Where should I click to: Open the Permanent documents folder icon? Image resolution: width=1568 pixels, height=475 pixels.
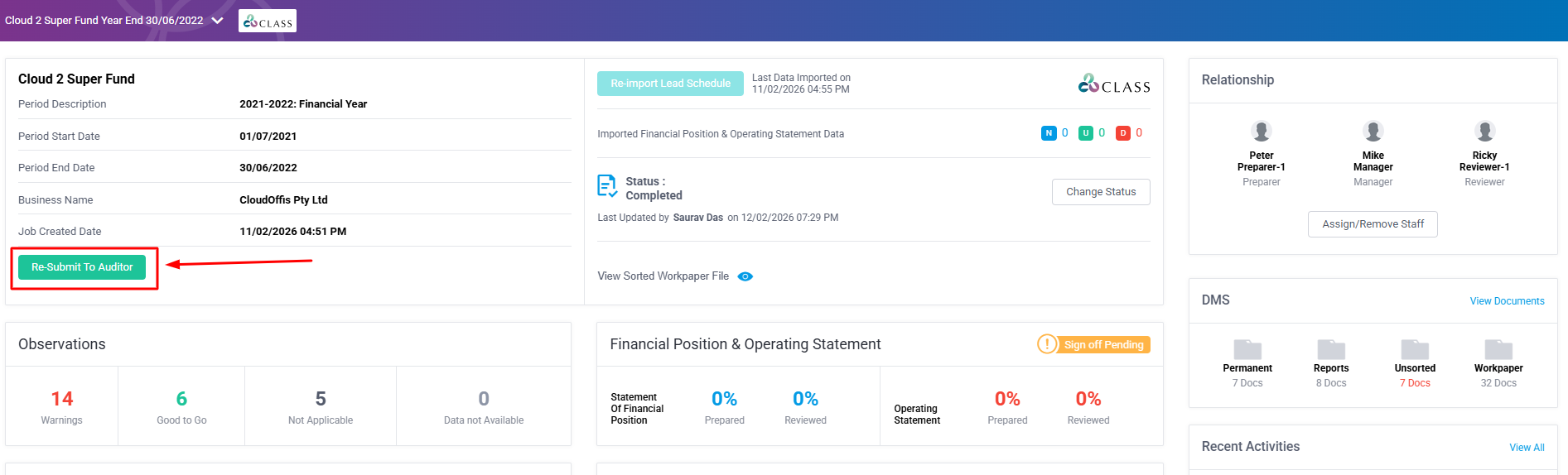coord(1247,349)
